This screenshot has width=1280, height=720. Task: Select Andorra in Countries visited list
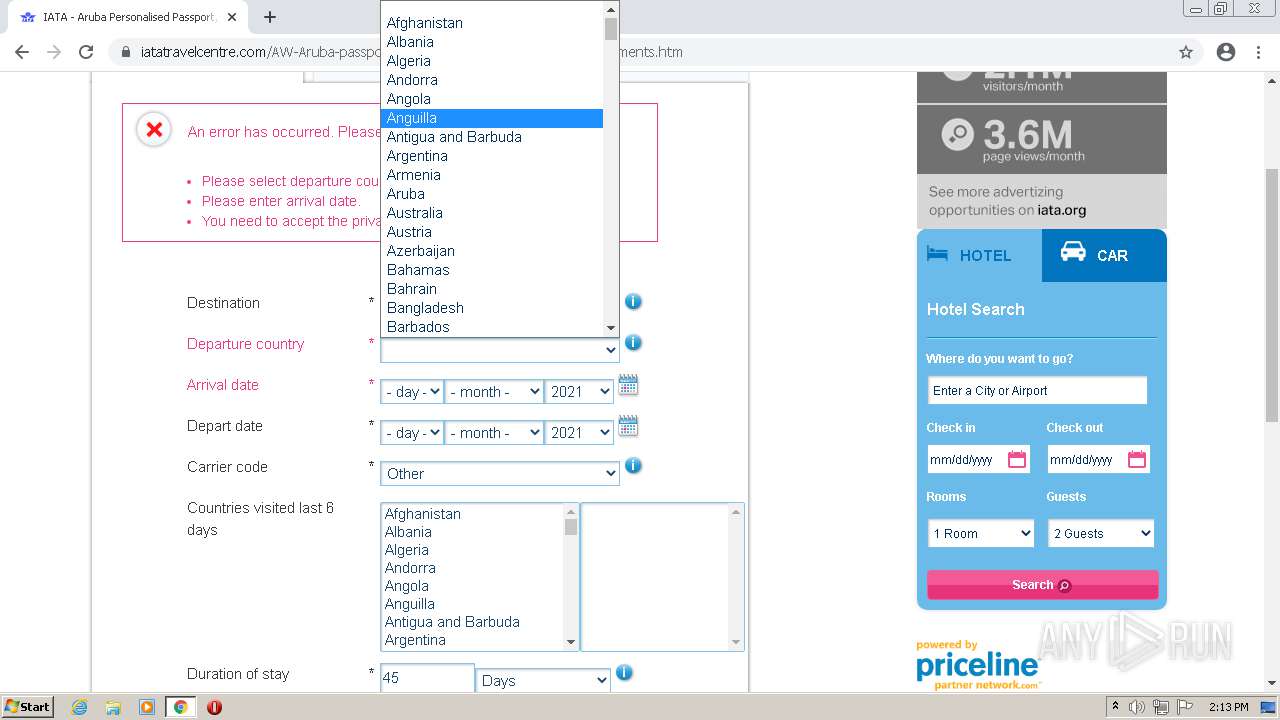click(x=472, y=568)
